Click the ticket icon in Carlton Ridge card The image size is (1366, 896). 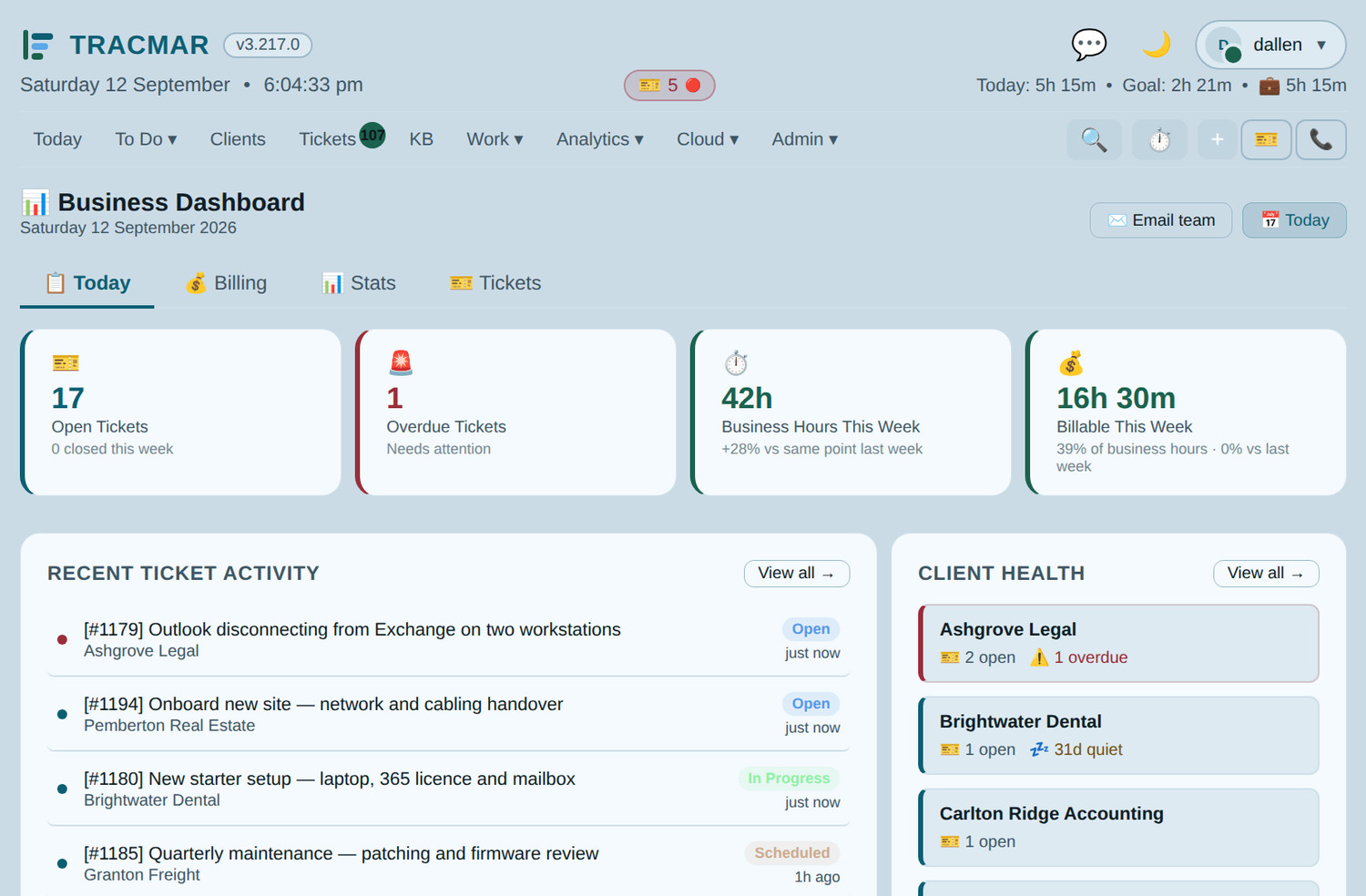[950, 841]
